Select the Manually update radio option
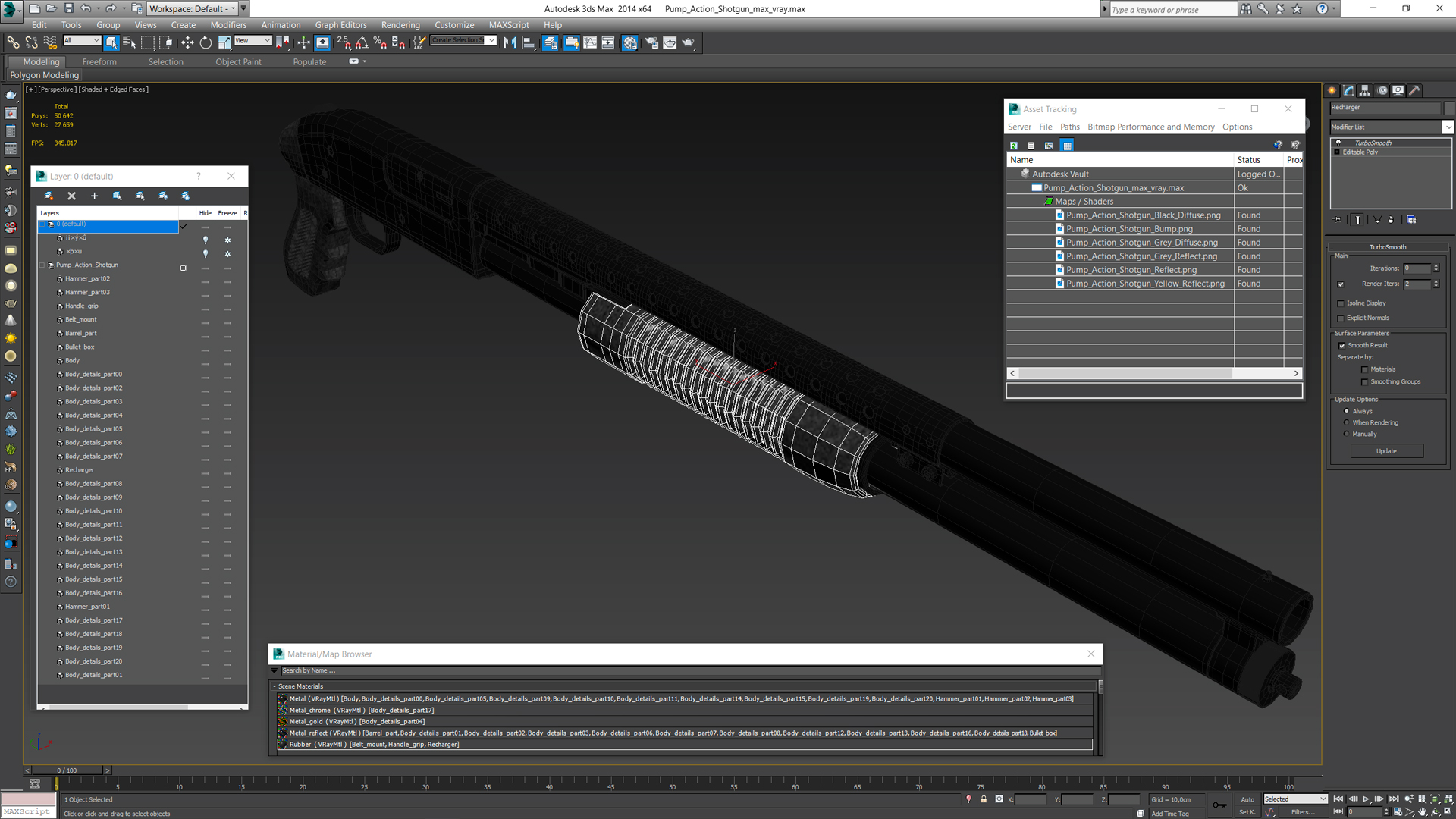 pyautogui.click(x=1347, y=435)
